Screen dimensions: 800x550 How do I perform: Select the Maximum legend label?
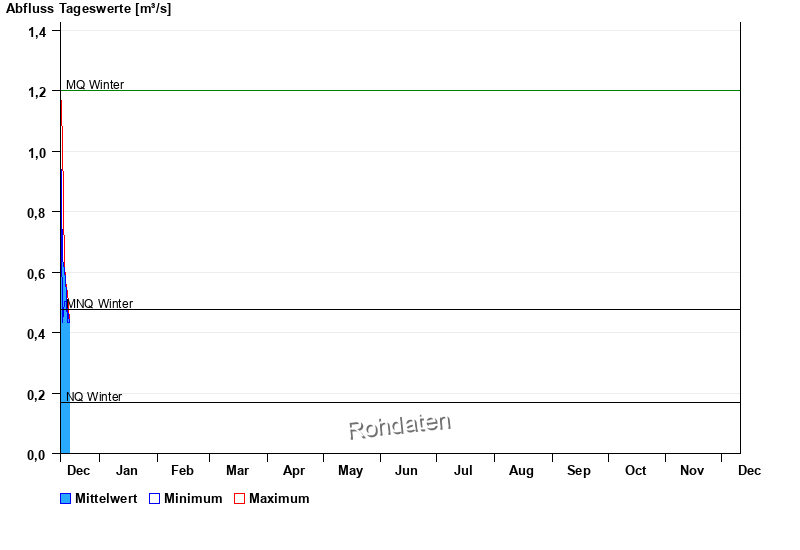point(279,499)
